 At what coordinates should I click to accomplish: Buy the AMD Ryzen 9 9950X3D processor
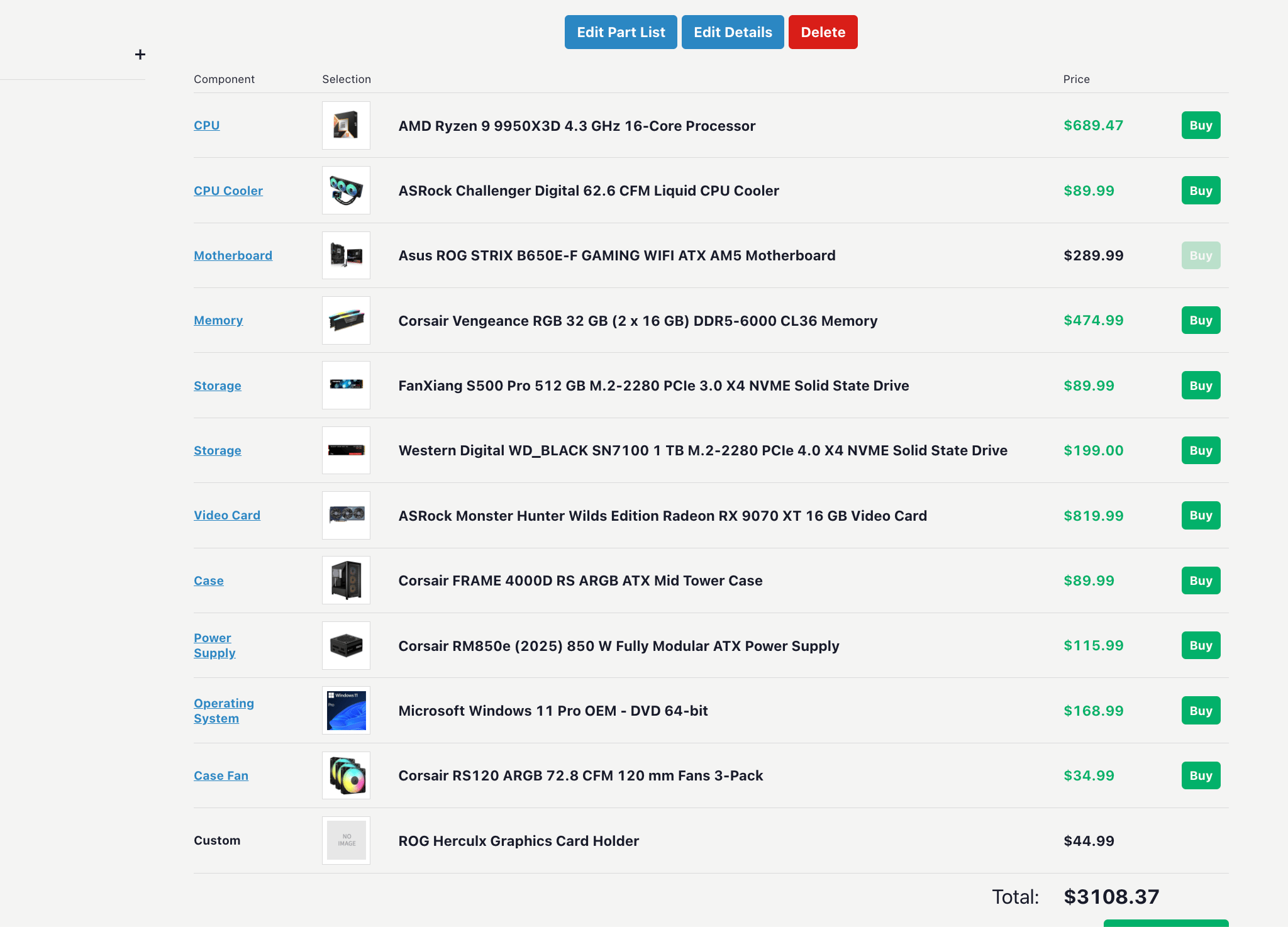coord(1201,125)
